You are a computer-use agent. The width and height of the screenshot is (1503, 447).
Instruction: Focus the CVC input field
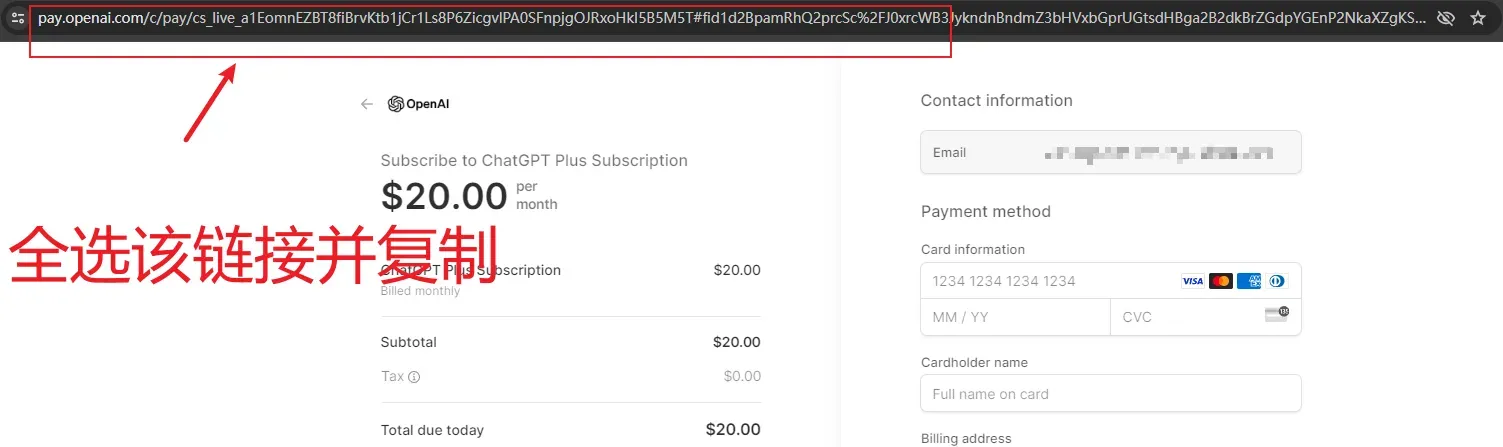(1206, 317)
